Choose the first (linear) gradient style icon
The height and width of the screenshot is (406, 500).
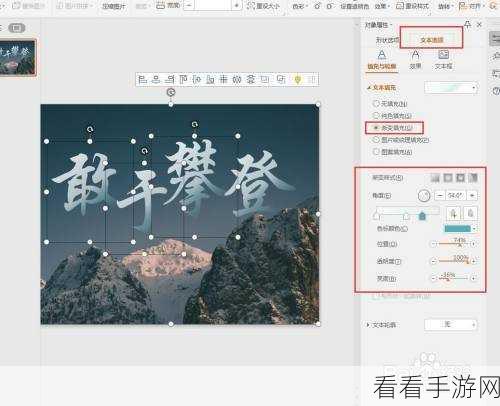point(435,178)
